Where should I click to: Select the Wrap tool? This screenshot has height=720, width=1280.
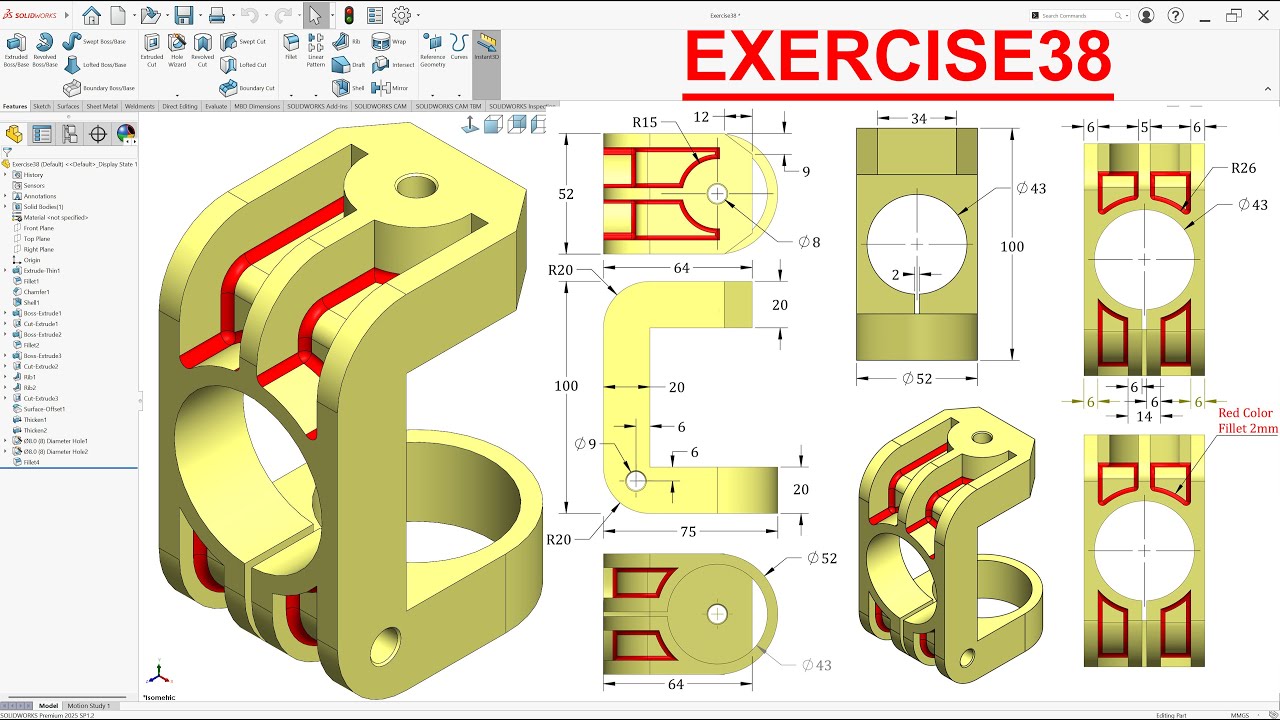[389, 42]
